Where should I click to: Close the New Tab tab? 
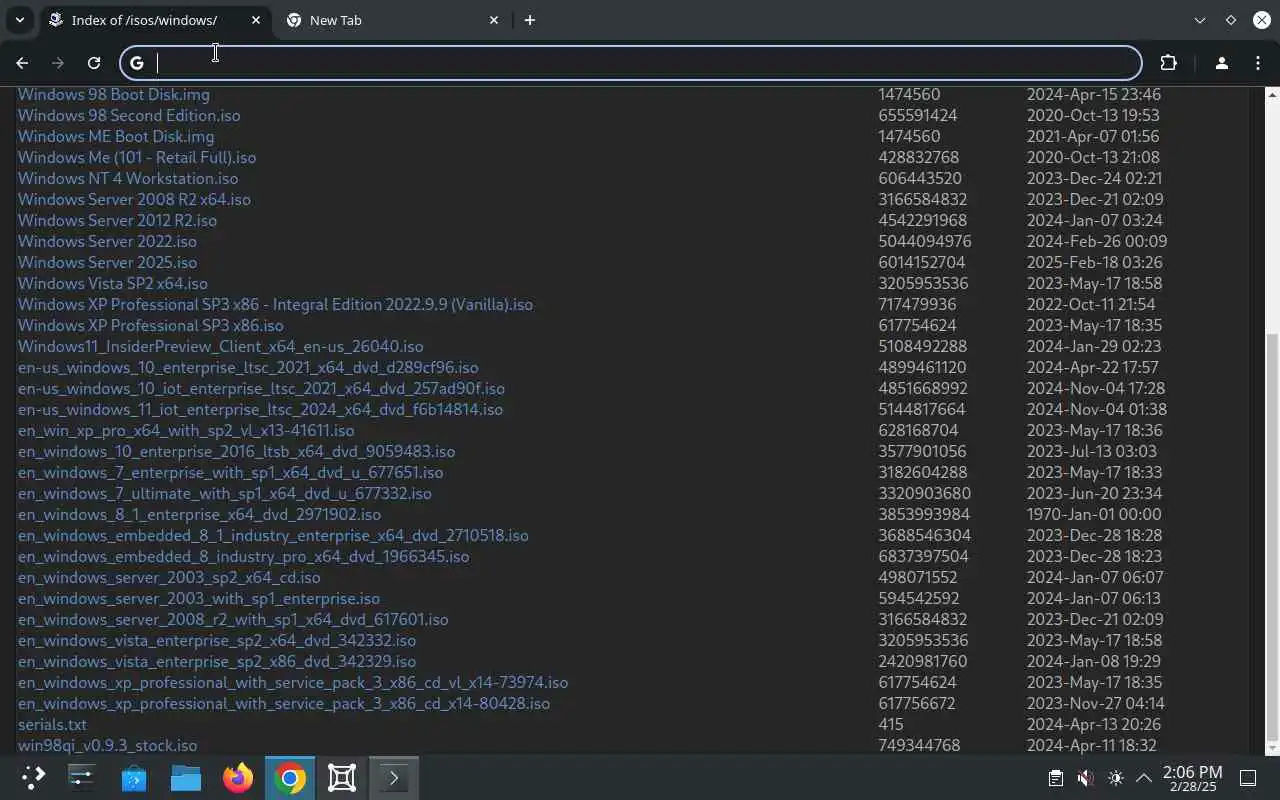click(494, 20)
